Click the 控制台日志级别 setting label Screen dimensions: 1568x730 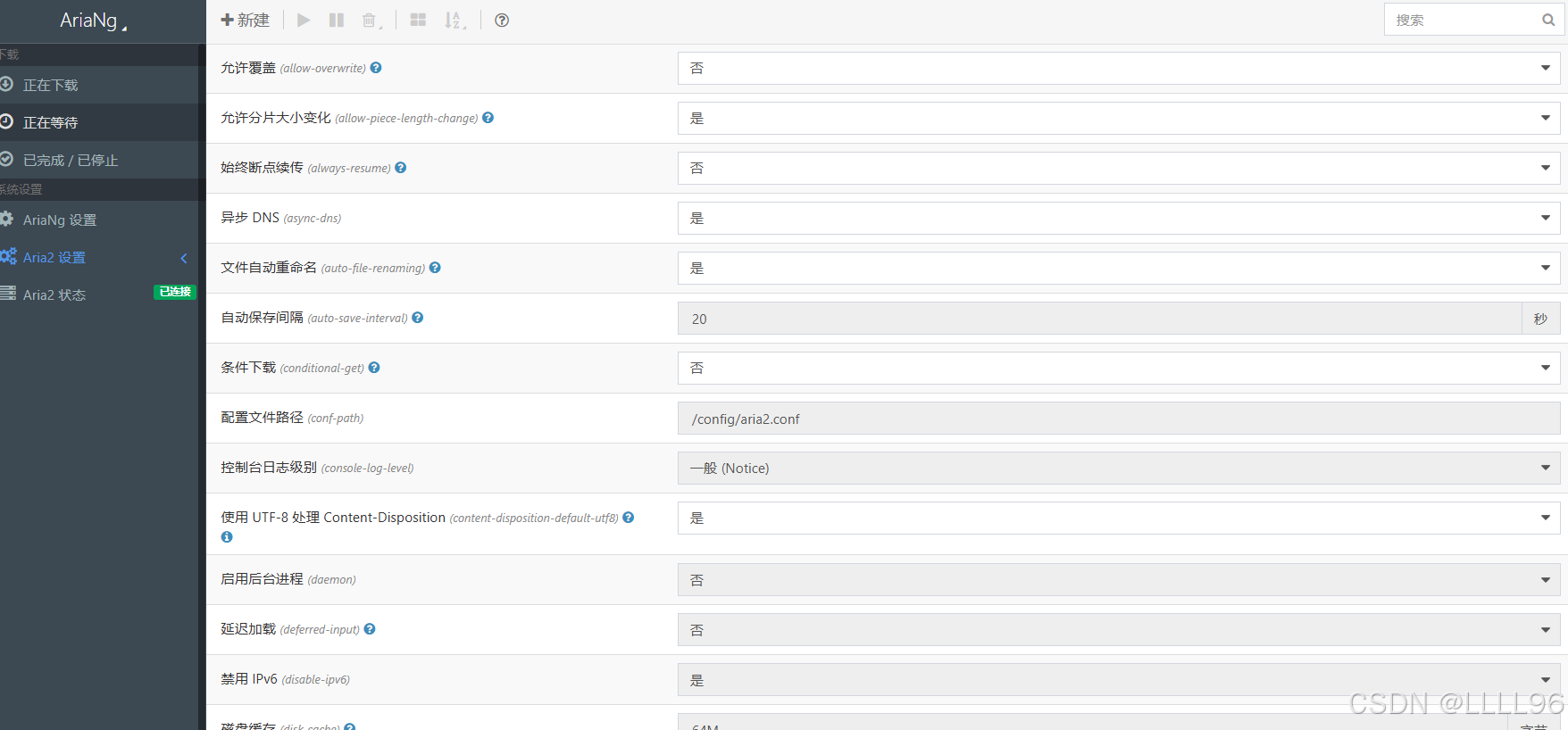[x=269, y=468]
